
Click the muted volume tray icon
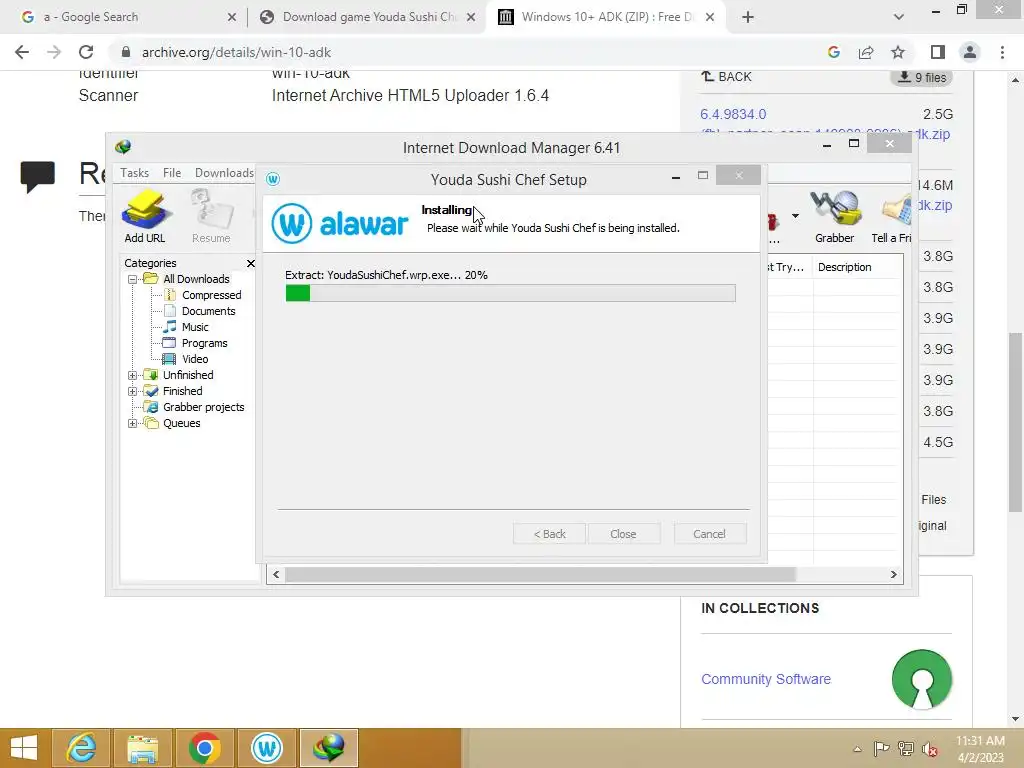[930, 748]
